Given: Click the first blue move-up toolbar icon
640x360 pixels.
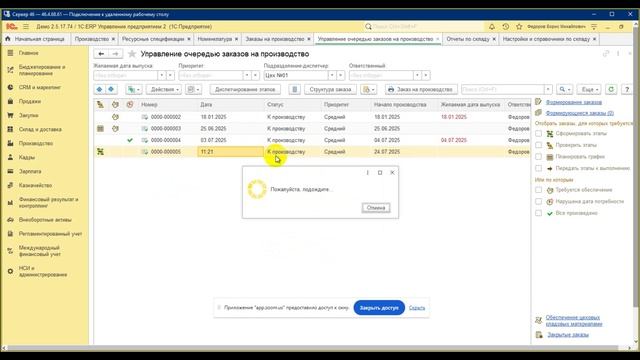Looking at the screenshot, I should point(100,89).
